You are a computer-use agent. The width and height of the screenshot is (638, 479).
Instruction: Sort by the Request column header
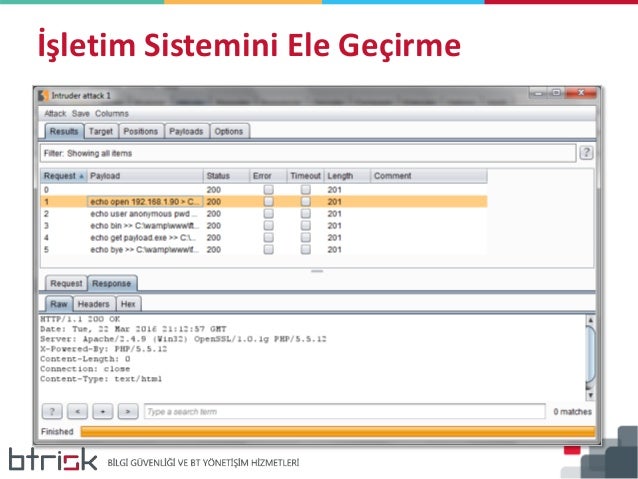(x=63, y=176)
